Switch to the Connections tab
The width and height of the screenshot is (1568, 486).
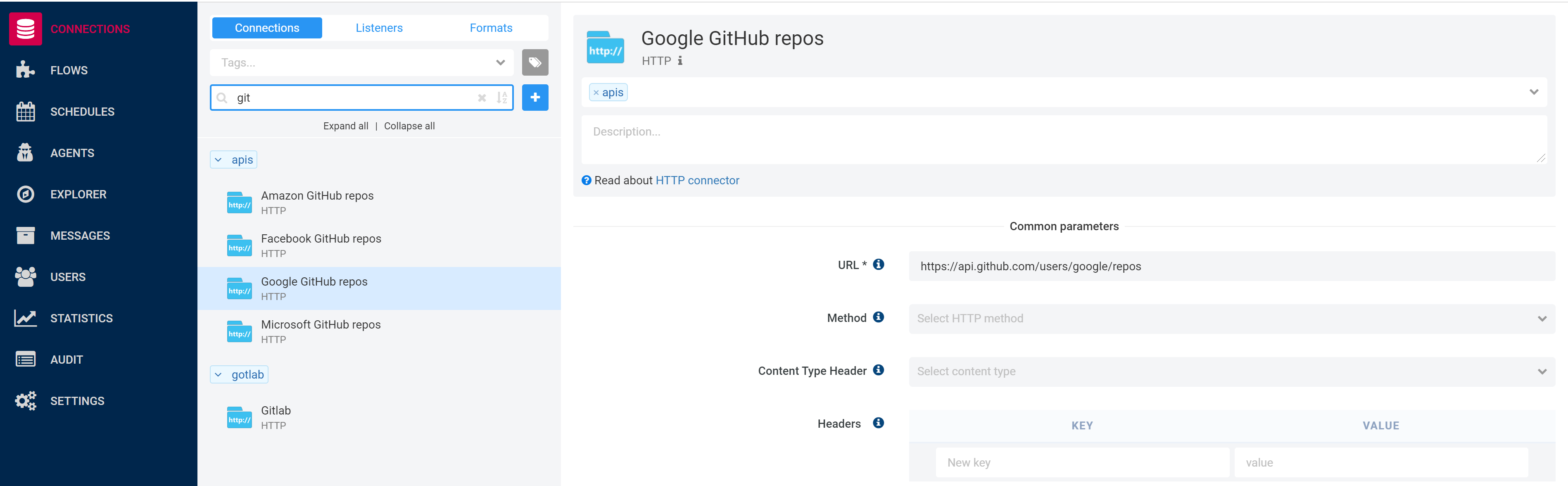(267, 28)
